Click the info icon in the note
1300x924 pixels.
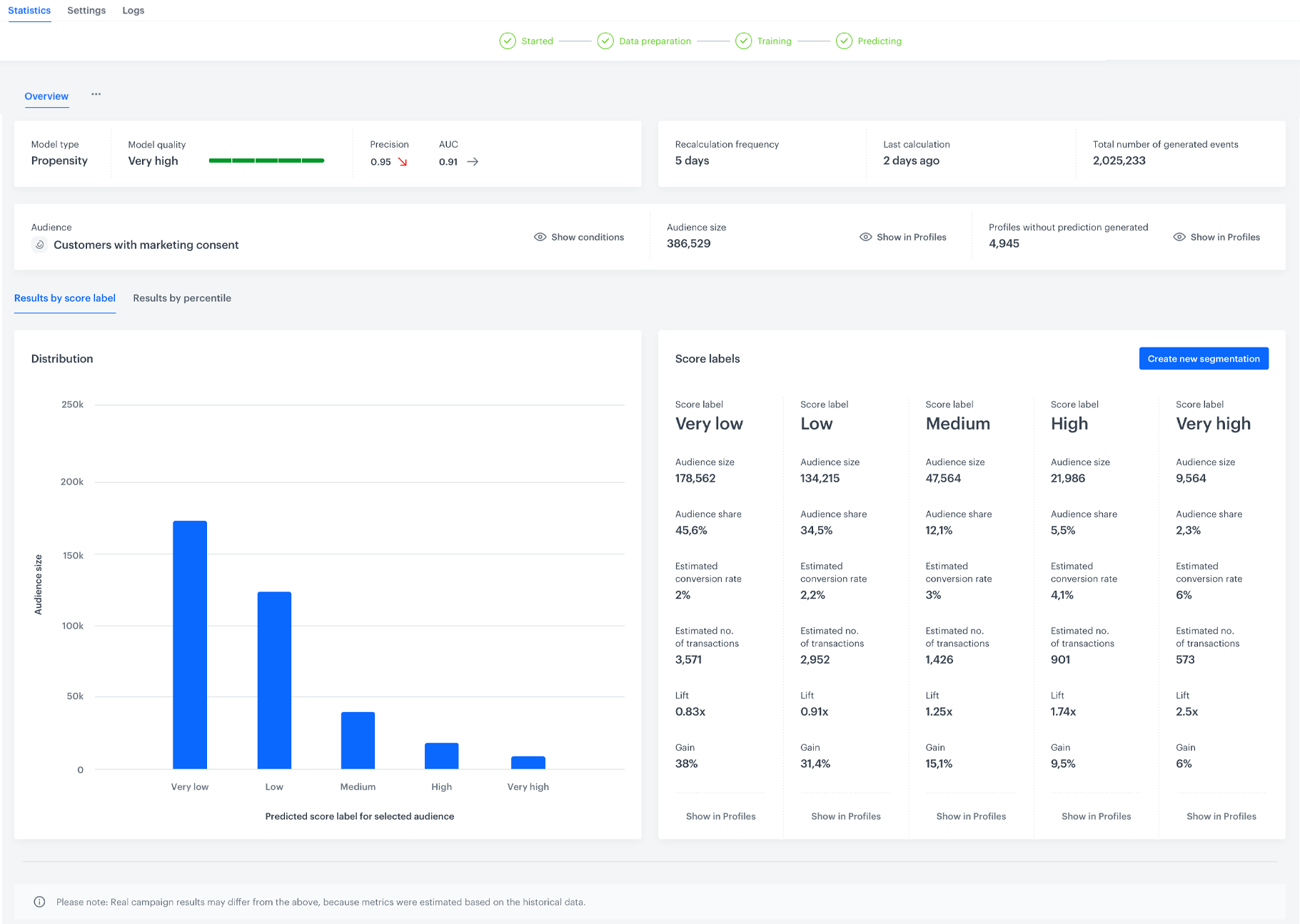(40, 902)
